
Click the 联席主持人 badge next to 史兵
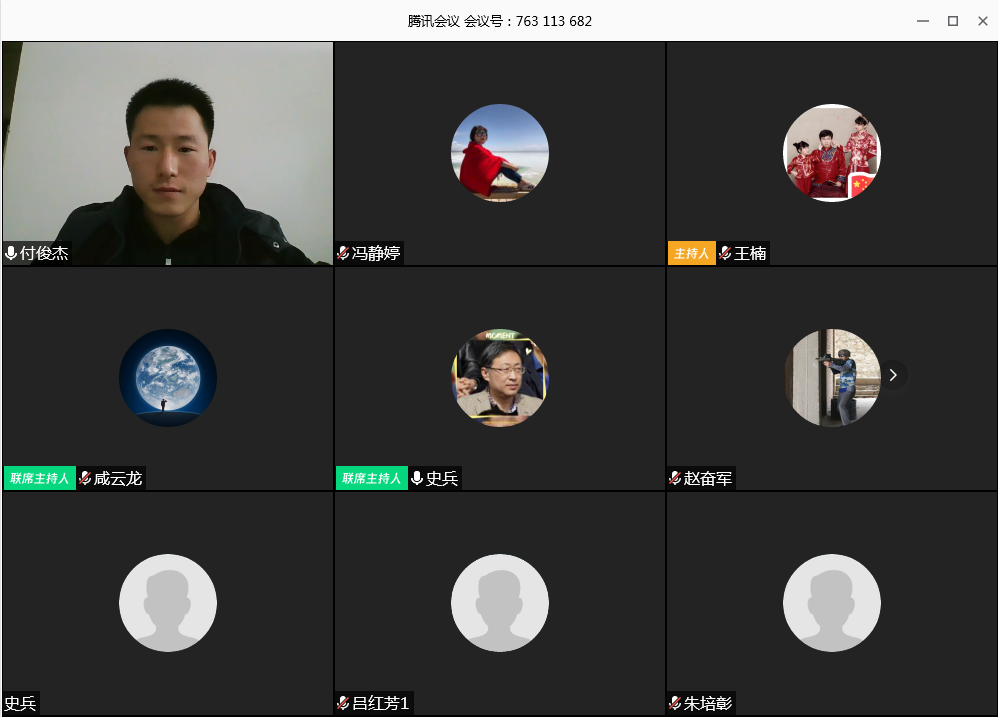(371, 479)
